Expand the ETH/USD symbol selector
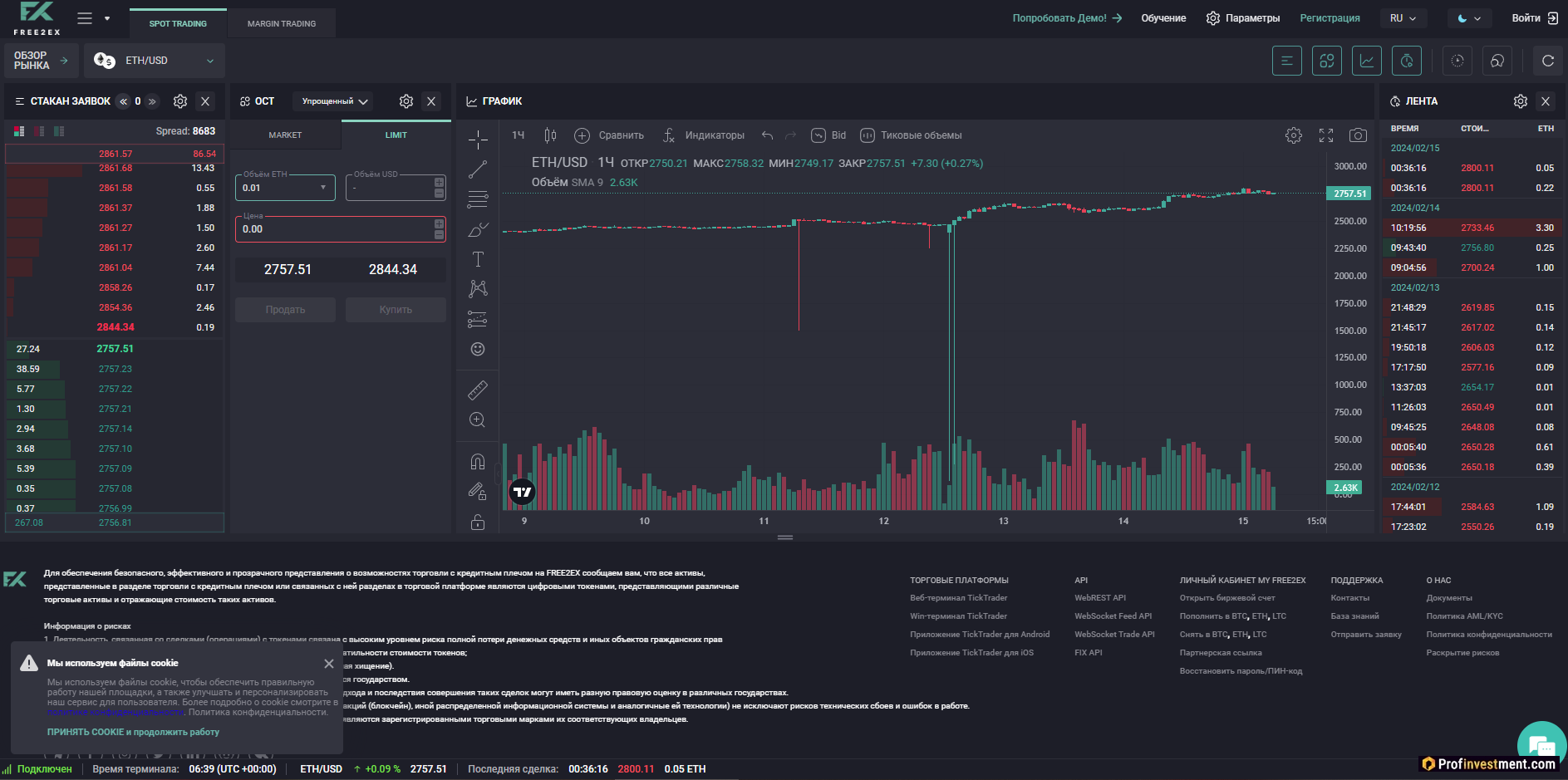 point(155,61)
